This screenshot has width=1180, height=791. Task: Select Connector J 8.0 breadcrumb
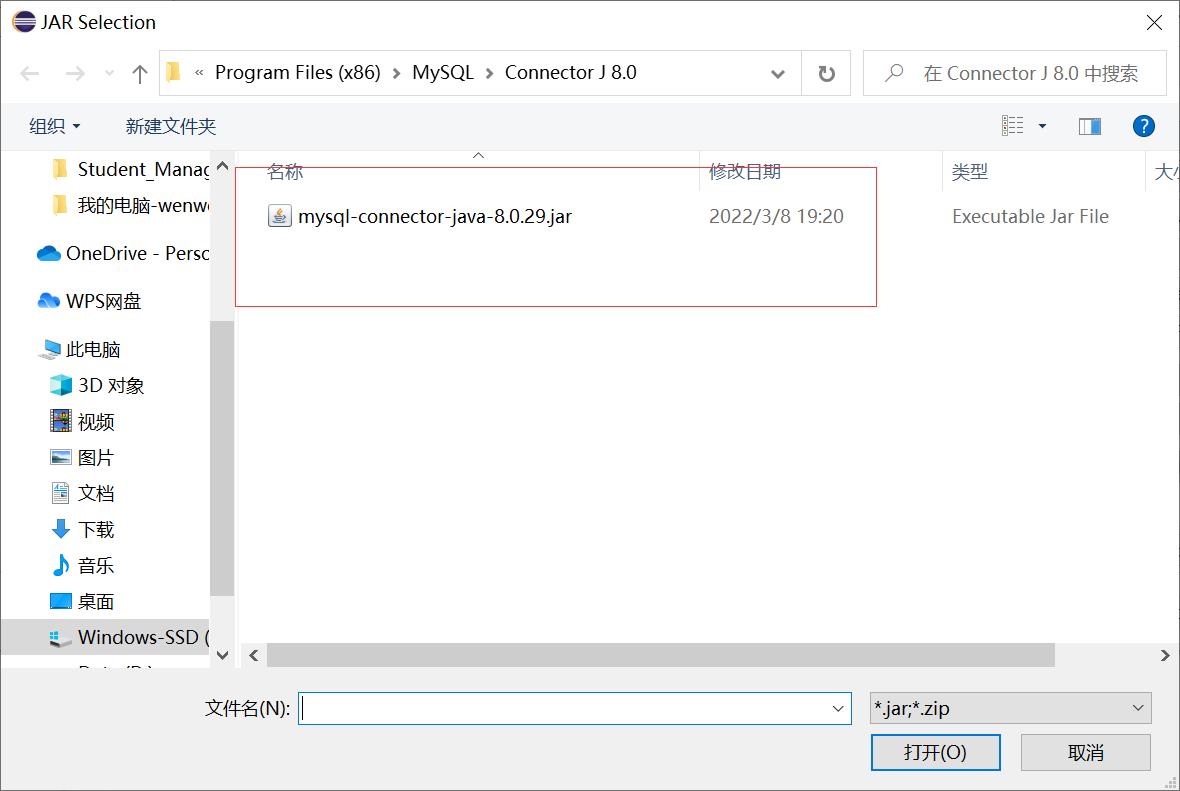pyautogui.click(x=570, y=72)
